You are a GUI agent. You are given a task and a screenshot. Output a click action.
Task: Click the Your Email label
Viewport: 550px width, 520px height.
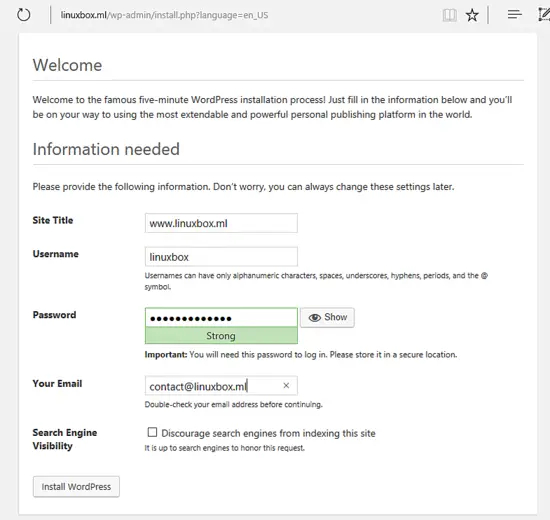pos(57,384)
